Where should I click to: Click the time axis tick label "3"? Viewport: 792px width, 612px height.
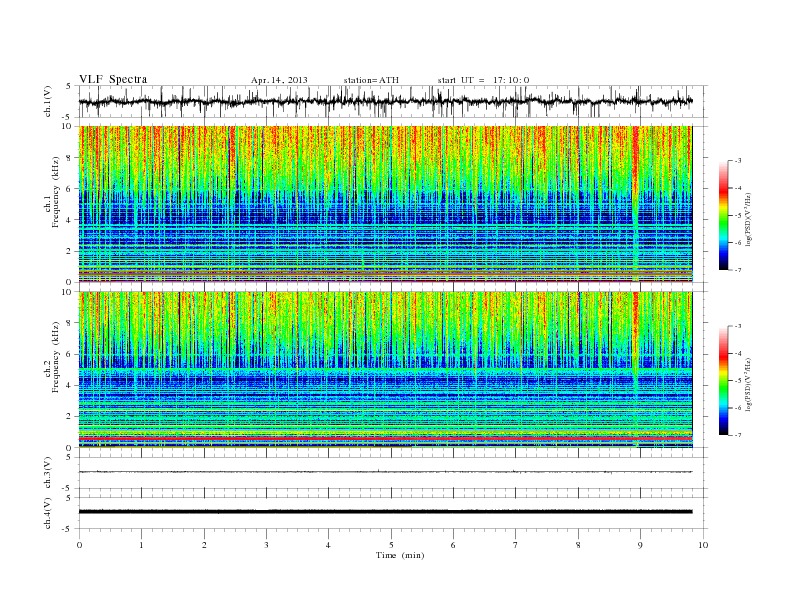(266, 545)
